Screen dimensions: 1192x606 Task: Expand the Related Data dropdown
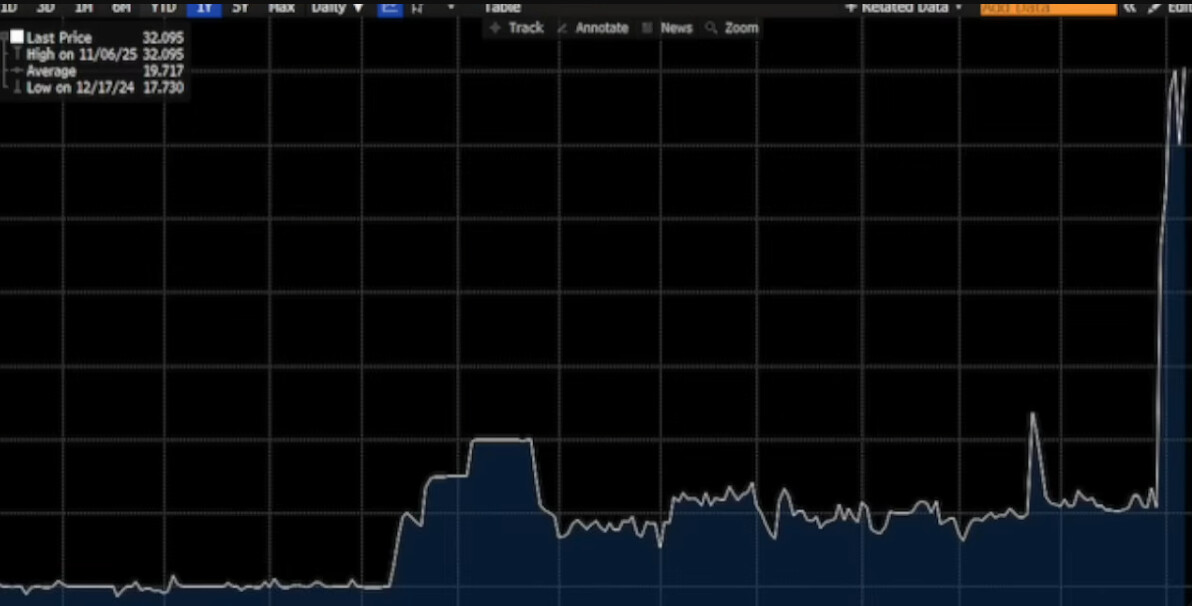point(904,7)
